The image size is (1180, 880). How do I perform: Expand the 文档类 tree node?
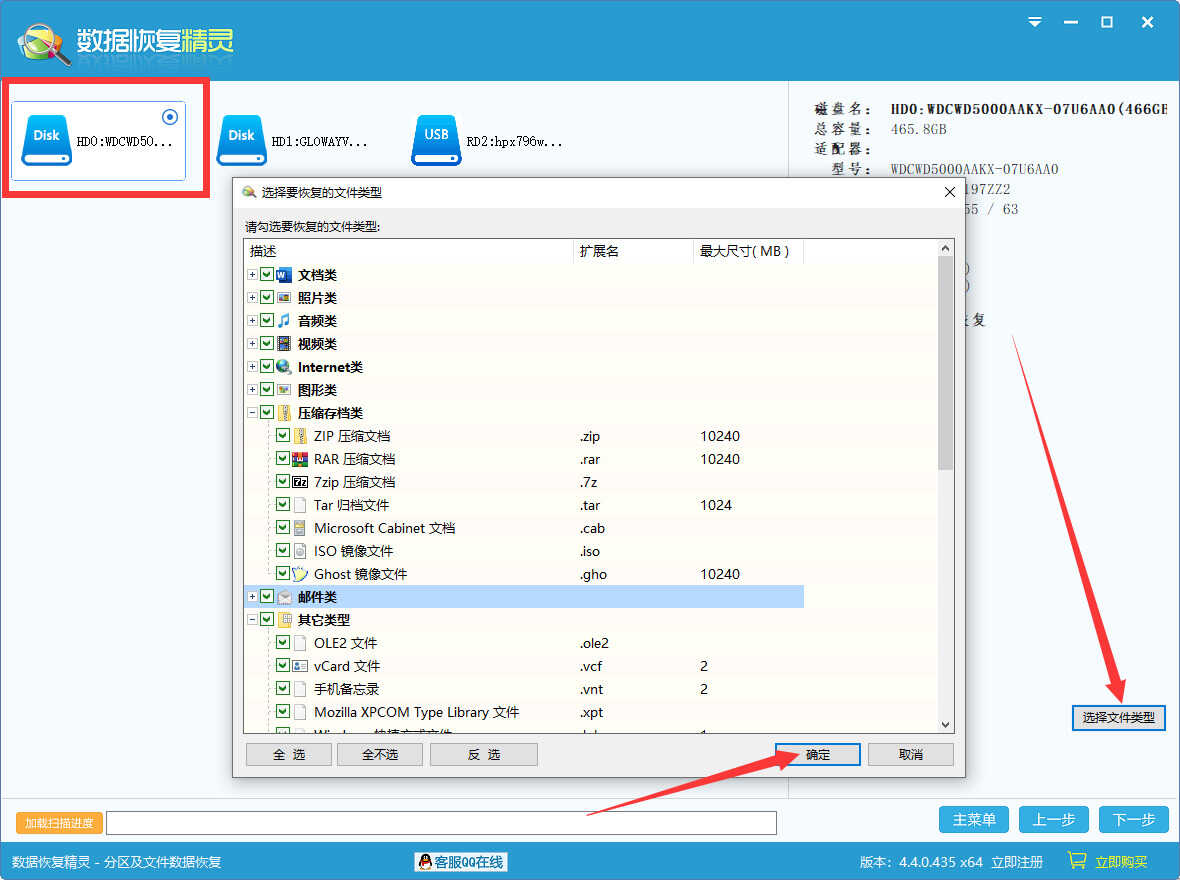[252, 275]
